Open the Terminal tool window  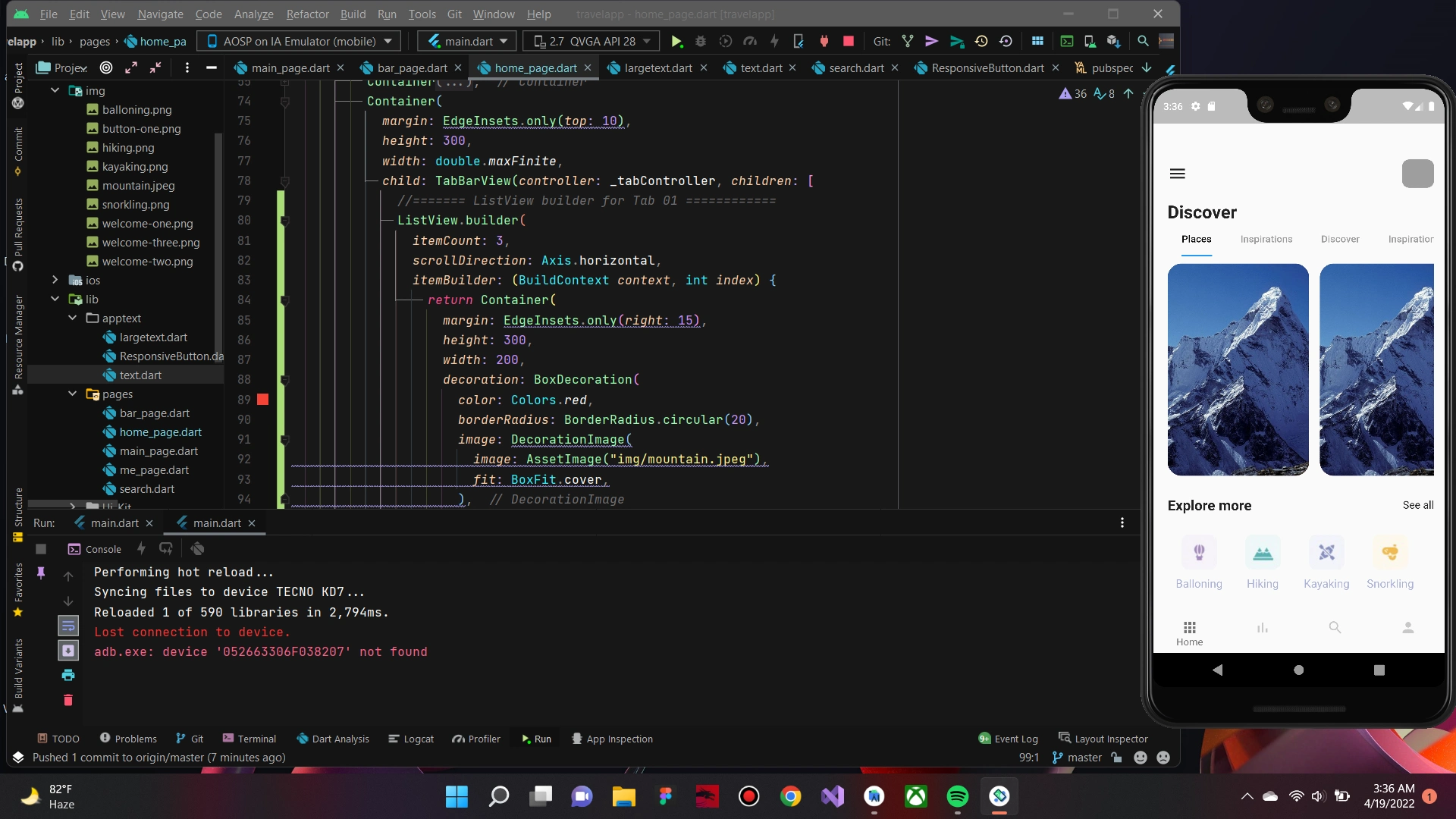pyautogui.click(x=249, y=739)
